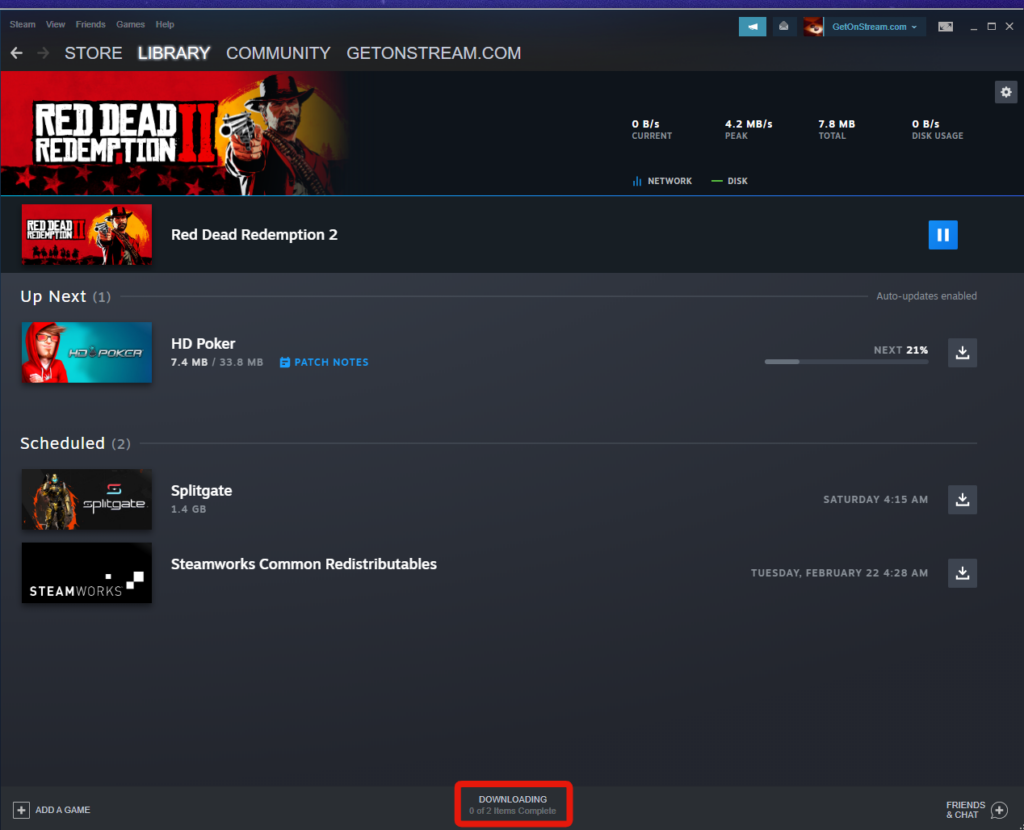Click the Red Dead Redemption 2 thumbnail
The image size is (1024, 830).
tap(87, 234)
